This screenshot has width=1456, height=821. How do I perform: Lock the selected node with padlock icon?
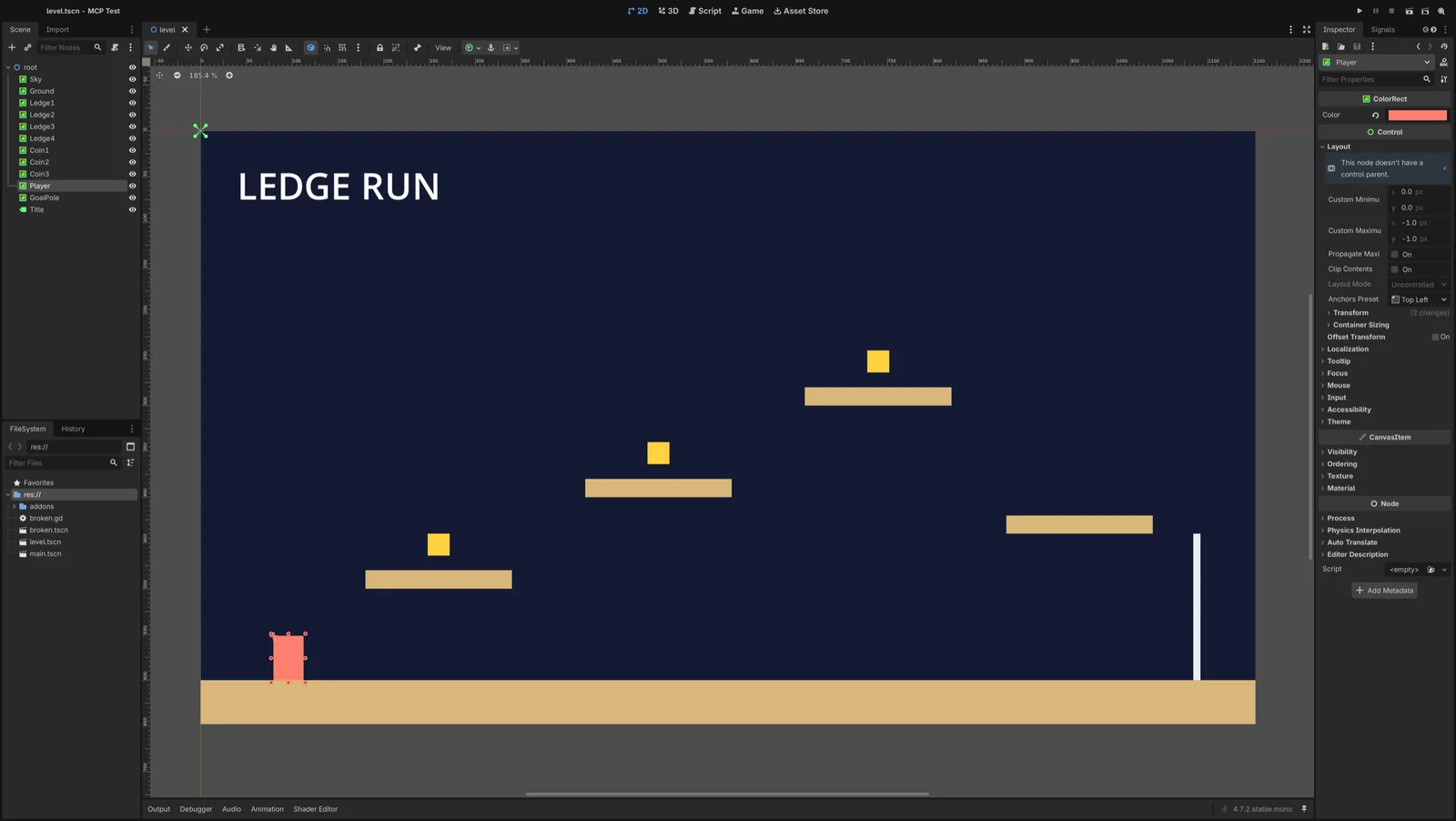379,47
